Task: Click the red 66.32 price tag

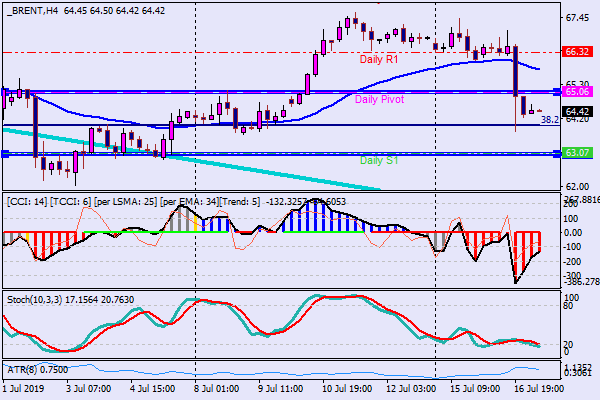Action: (x=576, y=51)
